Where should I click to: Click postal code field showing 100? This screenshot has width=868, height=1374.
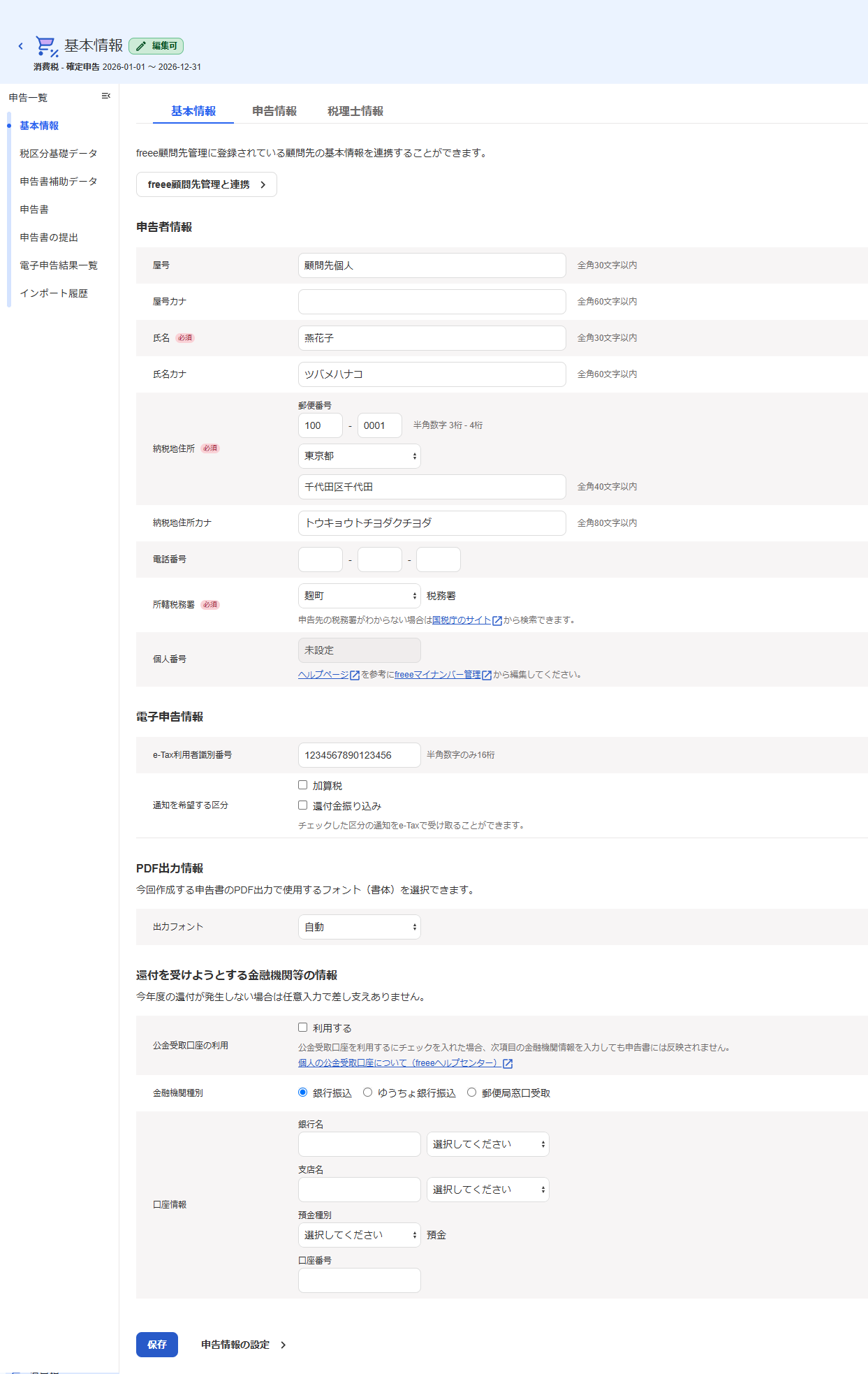click(321, 425)
